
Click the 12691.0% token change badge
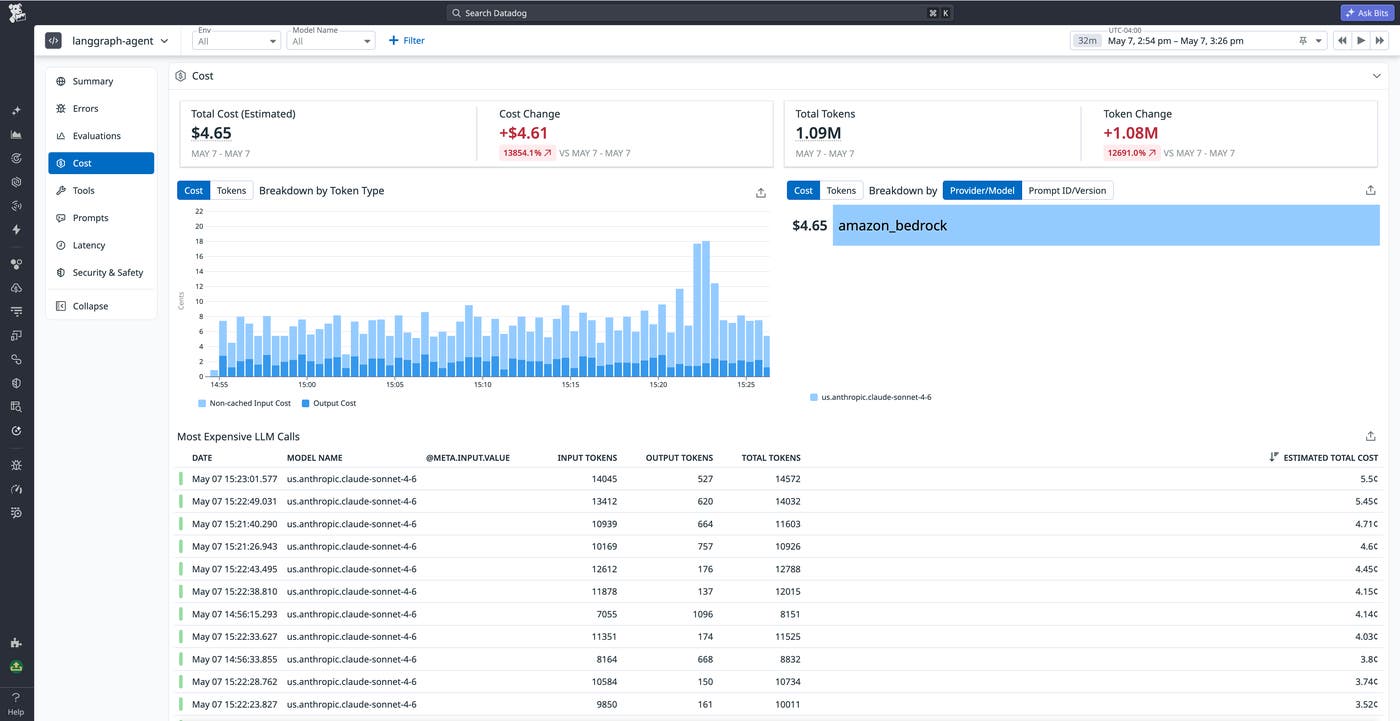click(x=1131, y=153)
